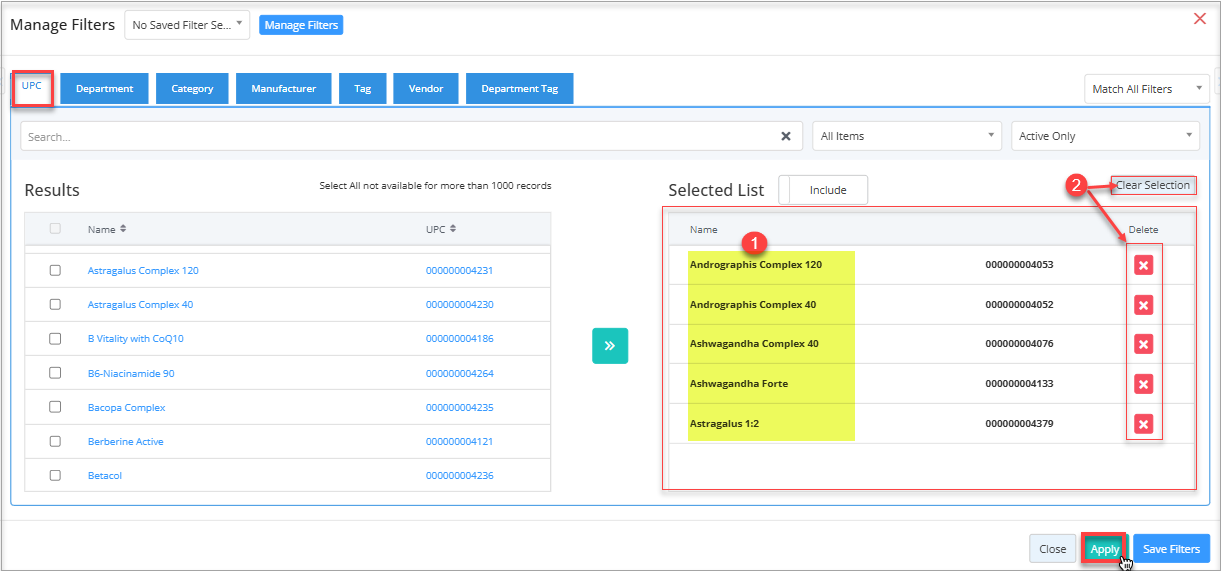Remove Andrographis Complex 40 using red X
Image resolution: width=1221 pixels, height=571 pixels.
click(x=1143, y=305)
